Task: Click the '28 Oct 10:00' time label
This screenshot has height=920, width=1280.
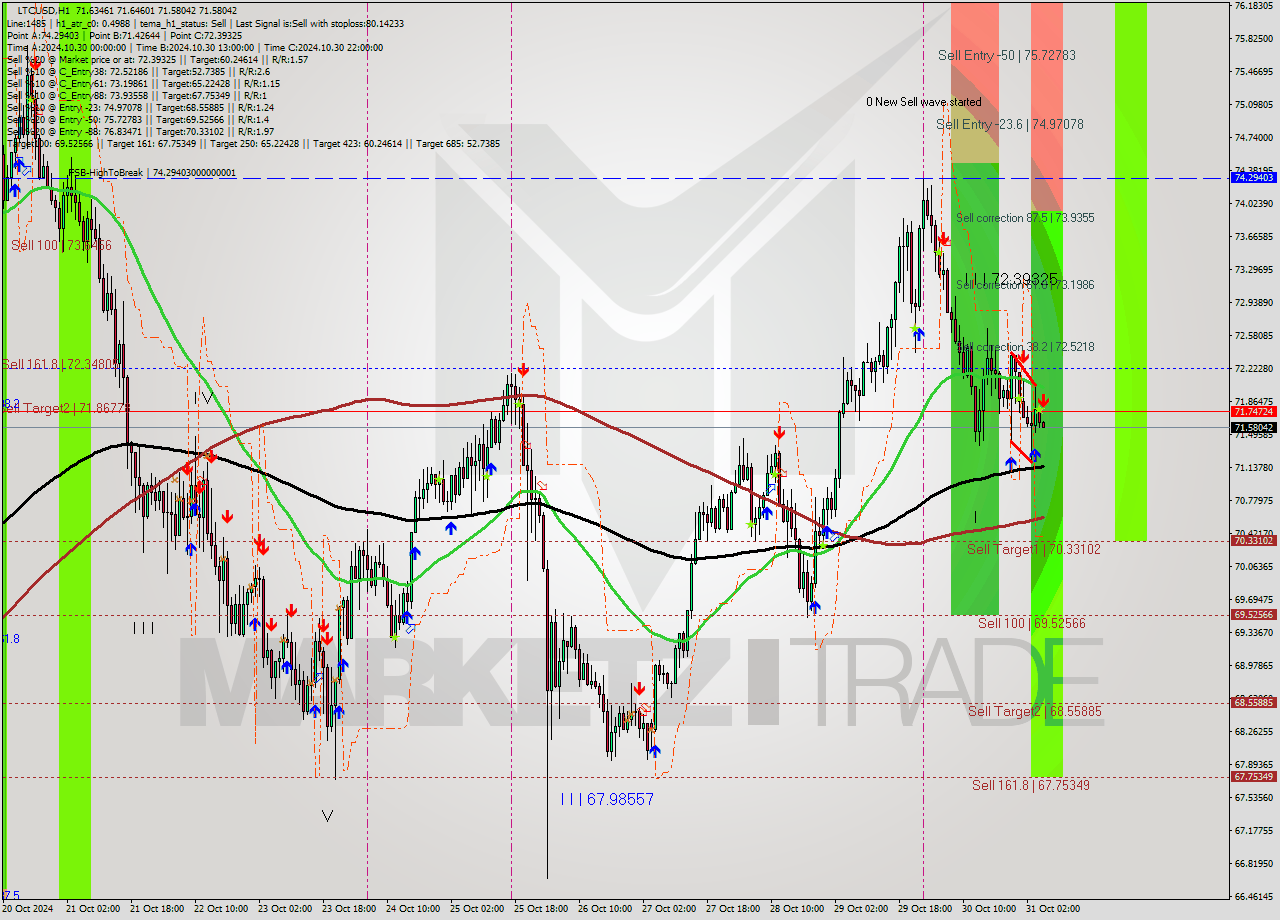Action: (797, 909)
